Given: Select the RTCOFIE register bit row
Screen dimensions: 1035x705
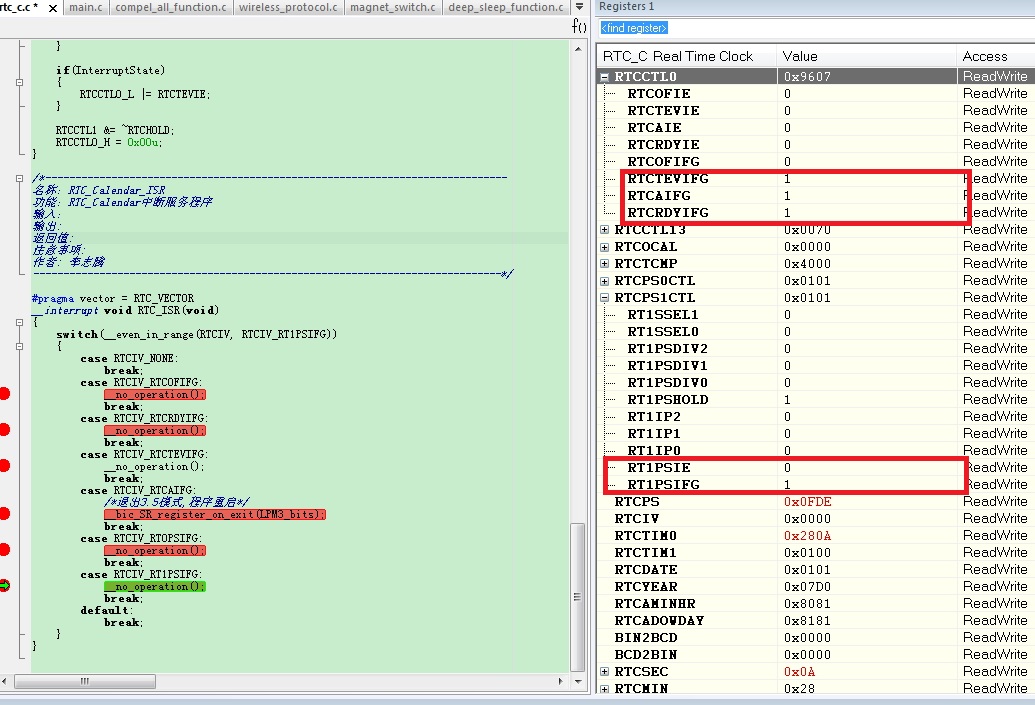Looking at the screenshot, I should pos(816,94).
